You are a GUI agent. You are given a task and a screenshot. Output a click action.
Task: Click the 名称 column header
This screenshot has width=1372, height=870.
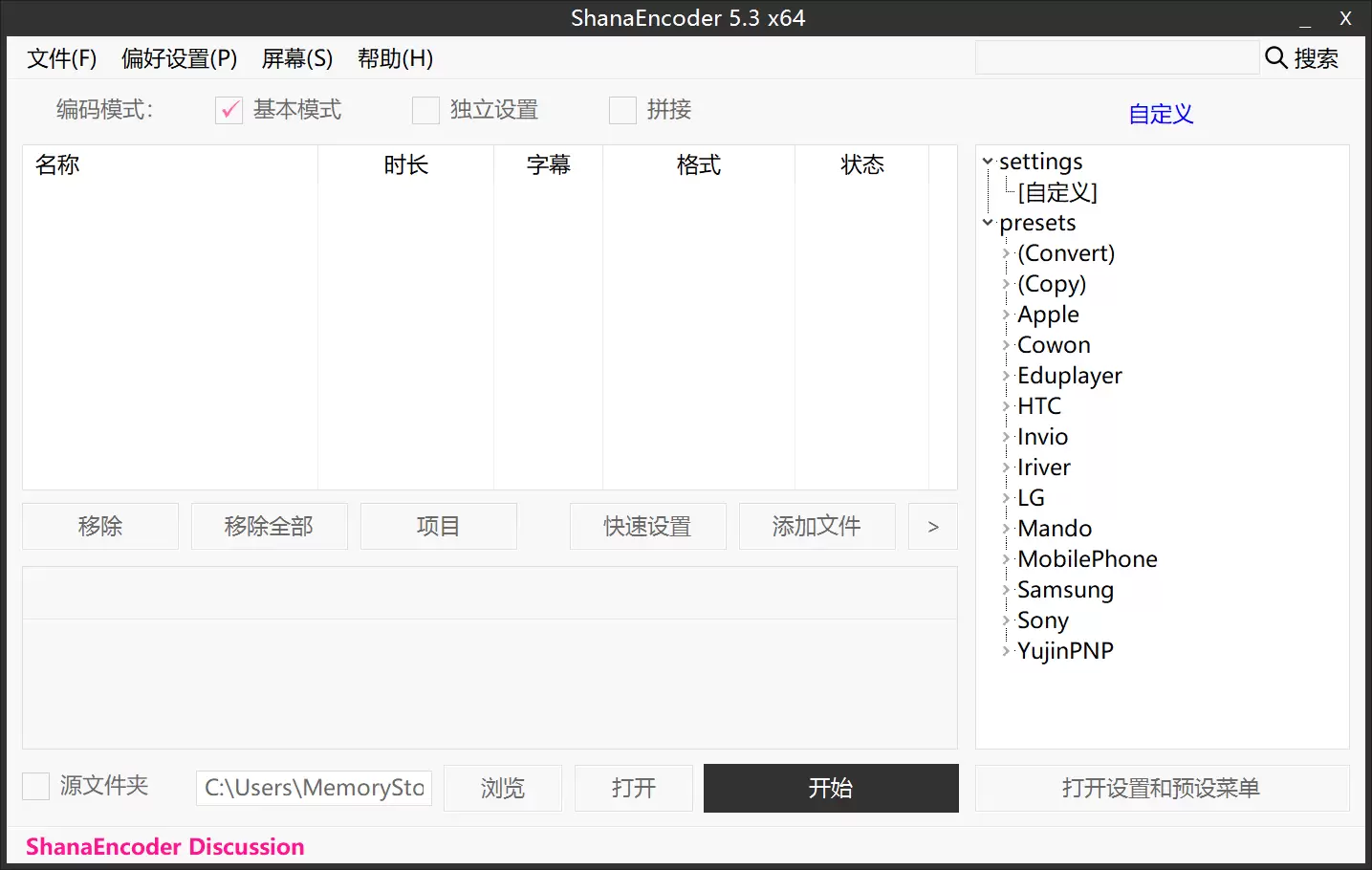(x=170, y=164)
